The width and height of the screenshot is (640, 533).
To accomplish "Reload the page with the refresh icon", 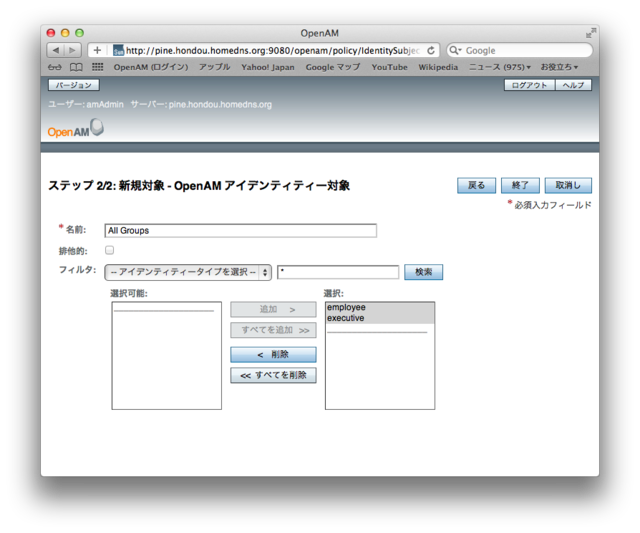I will (431, 50).
